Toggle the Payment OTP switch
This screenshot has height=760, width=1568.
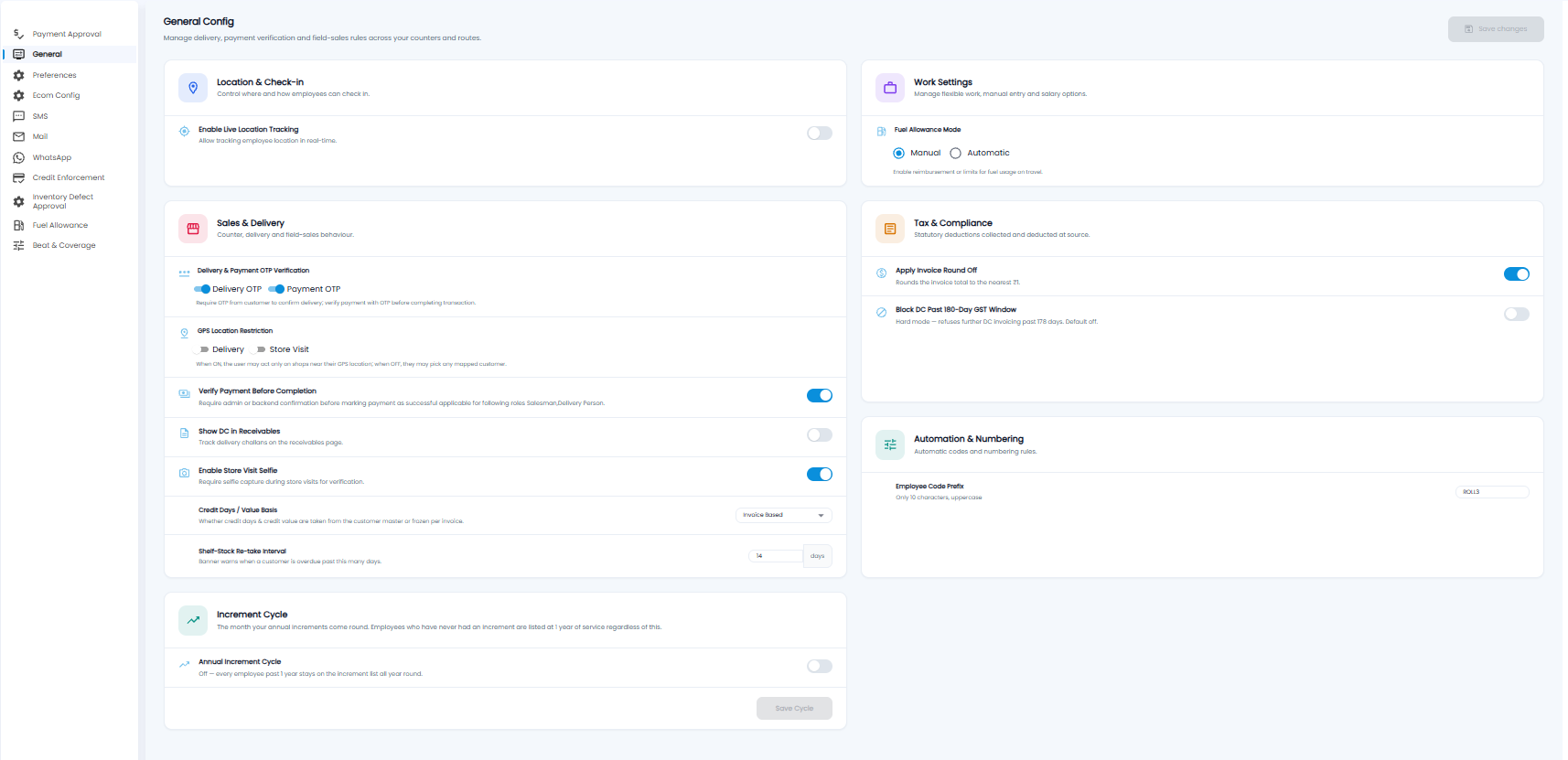pyautogui.click(x=277, y=289)
